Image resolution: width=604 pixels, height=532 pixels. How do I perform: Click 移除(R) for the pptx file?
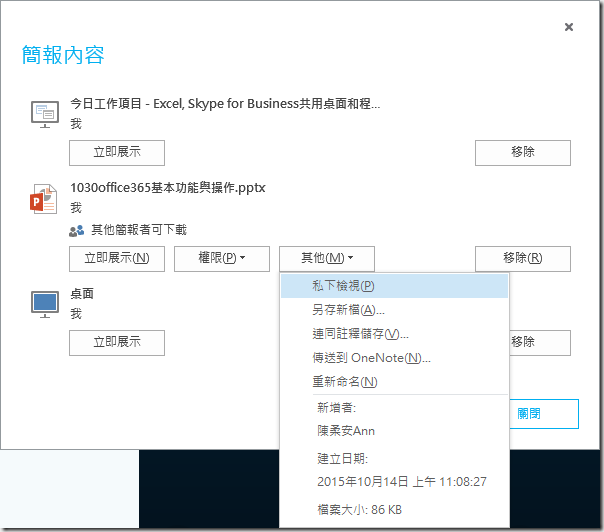click(522, 258)
